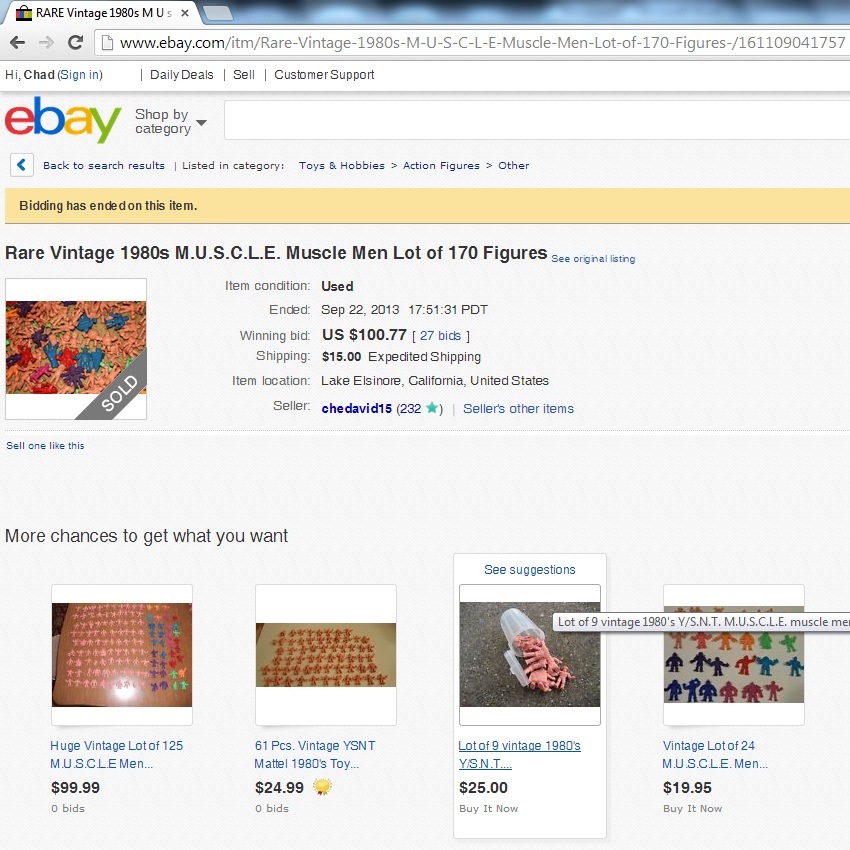Open the Huge Vintage Lot of 125 thumbnail
Screen dimensions: 850x850
click(122, 654)
